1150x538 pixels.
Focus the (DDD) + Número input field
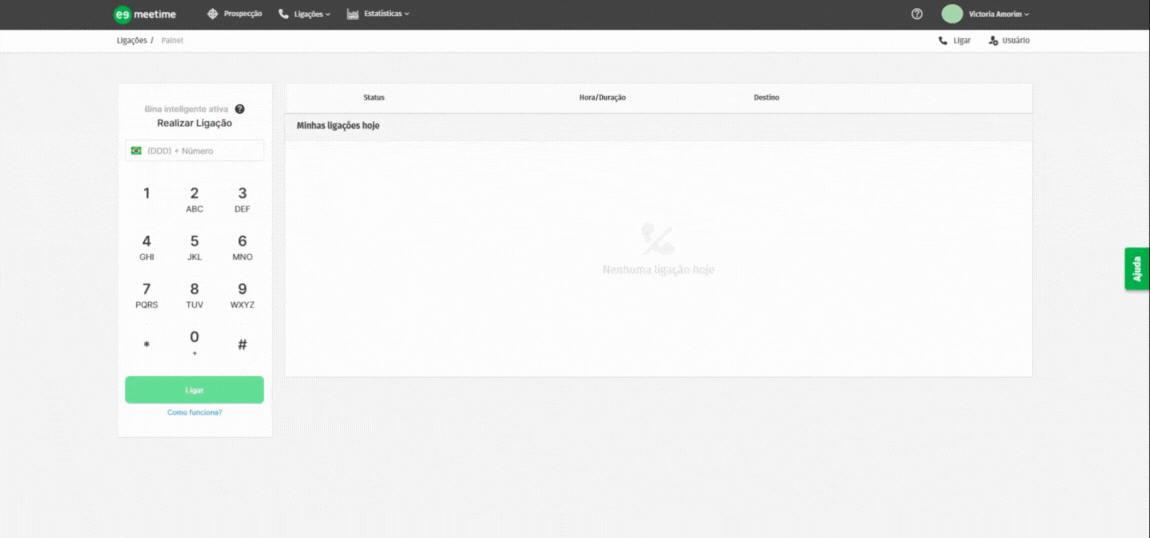tap(194, 150)
